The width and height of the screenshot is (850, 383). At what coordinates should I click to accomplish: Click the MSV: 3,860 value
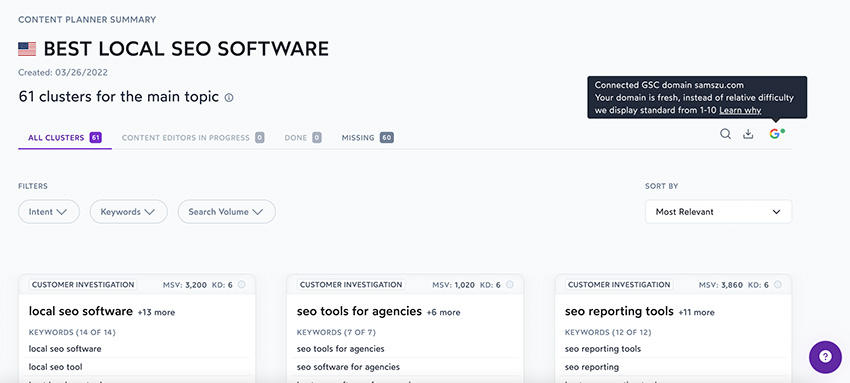[x=721, y=285]
